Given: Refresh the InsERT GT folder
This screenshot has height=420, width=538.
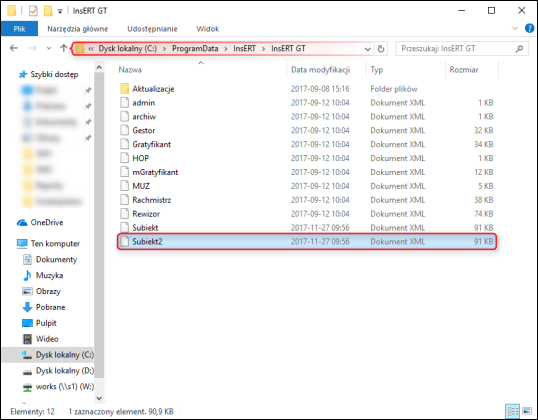Looking at the screenshot, I should coord(381,49).
